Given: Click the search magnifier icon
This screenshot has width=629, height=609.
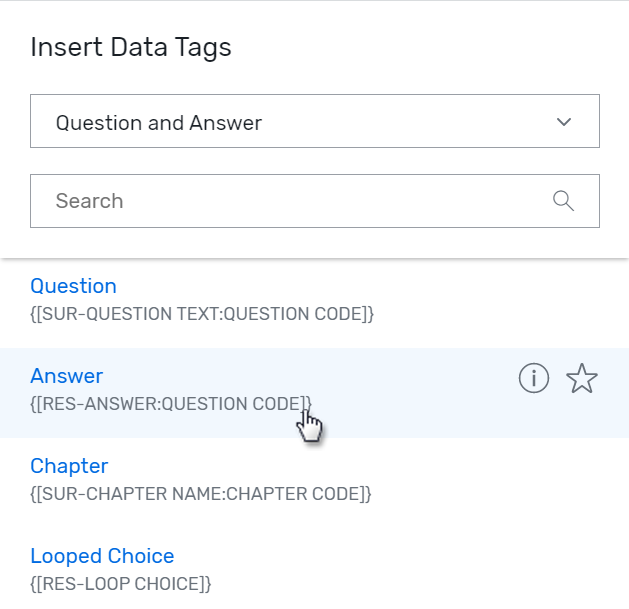Looking at the screenshot, I should (563, 201).
